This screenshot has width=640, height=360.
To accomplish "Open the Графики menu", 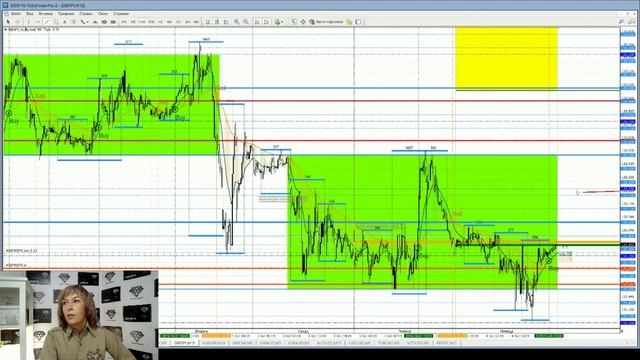I will tap(66, 13).
